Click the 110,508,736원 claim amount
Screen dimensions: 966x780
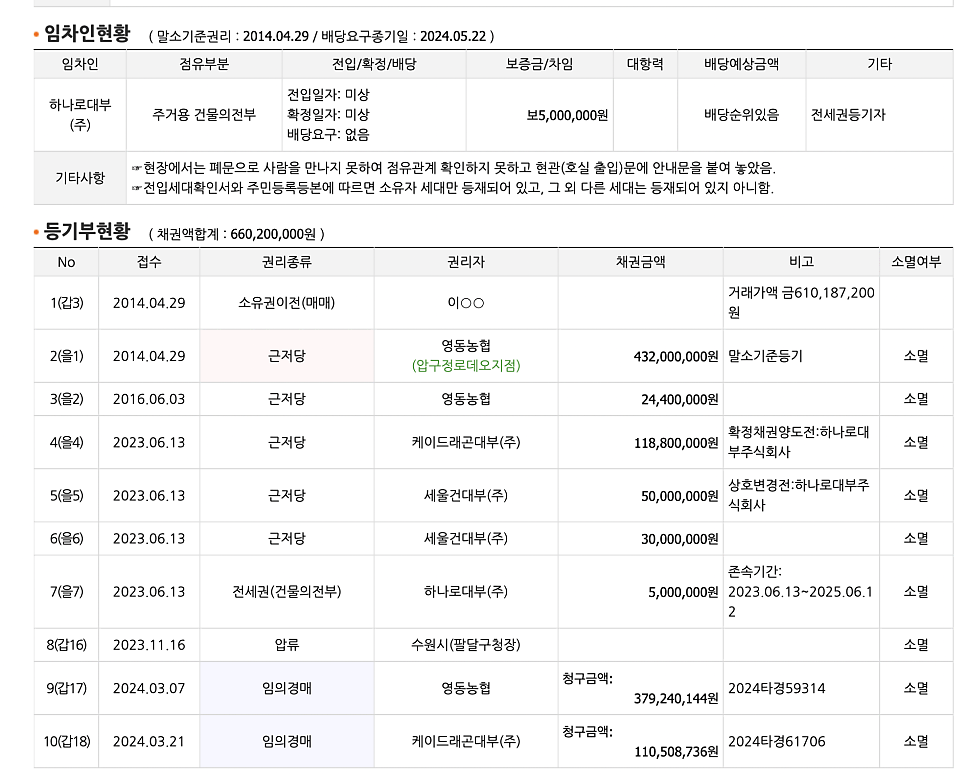(x=676, y=752)
